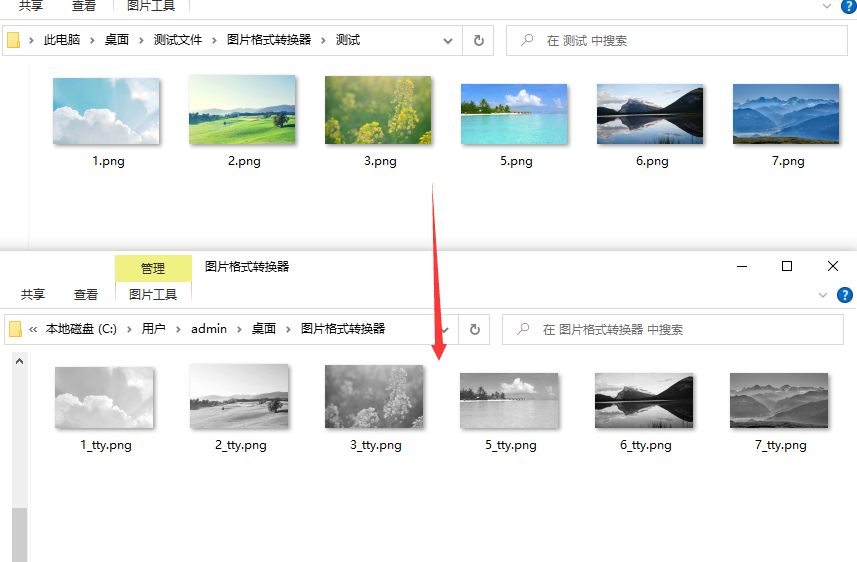Click the search box 在 图片格式转换器 中搜索
The image size is (857, 562).
coord(673,329)
